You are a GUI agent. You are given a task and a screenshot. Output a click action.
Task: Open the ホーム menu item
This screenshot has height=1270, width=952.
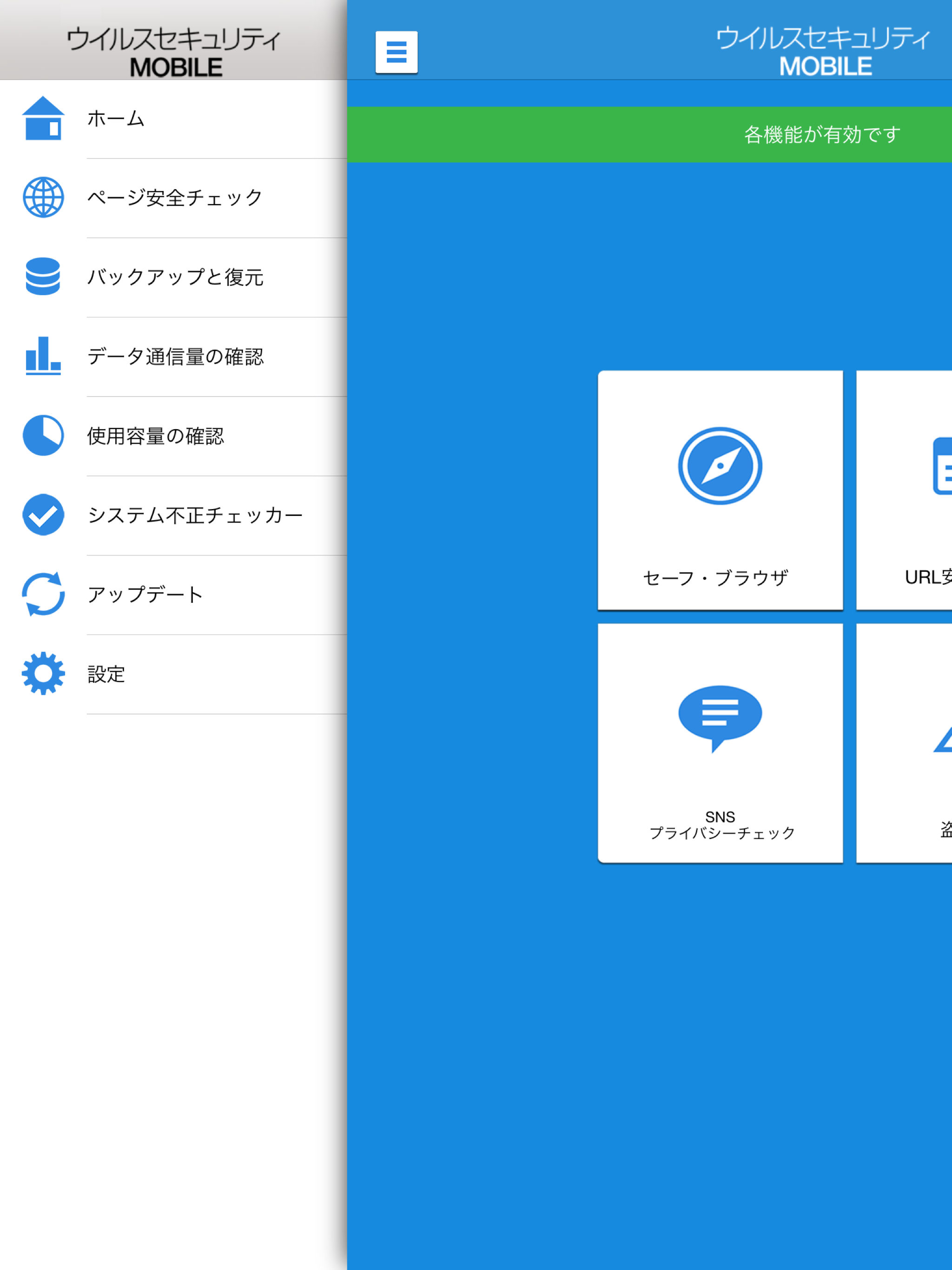pos(173,119)
